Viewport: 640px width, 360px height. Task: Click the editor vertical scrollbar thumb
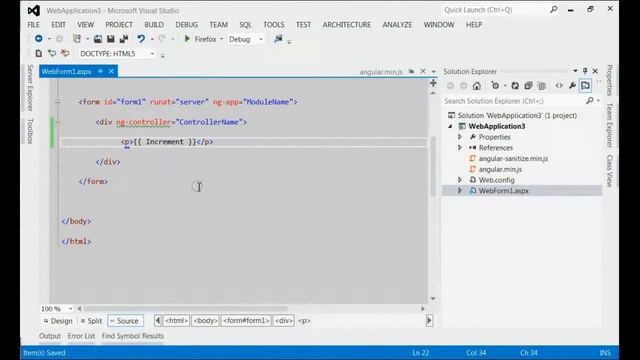click(x=433, y=167)
